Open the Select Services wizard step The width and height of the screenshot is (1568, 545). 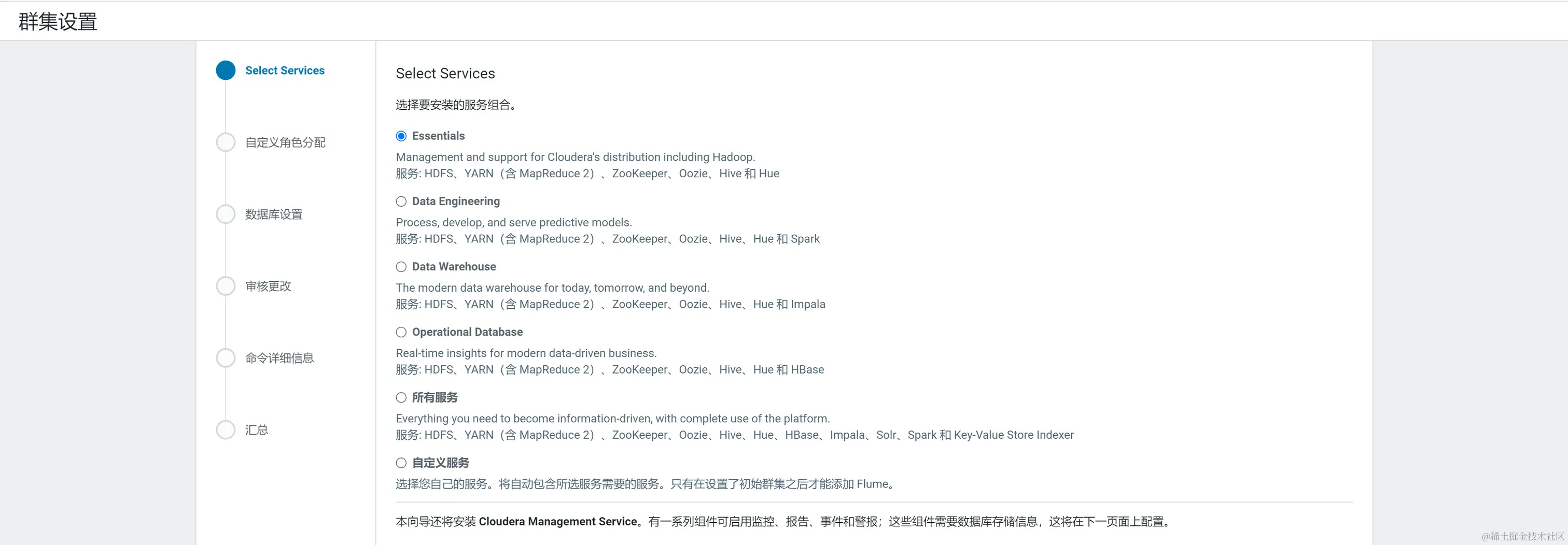click(285, 70)
